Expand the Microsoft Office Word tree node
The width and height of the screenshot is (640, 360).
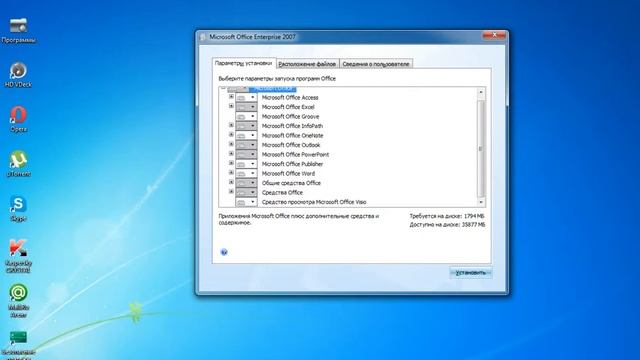click(x=231, y=173)
